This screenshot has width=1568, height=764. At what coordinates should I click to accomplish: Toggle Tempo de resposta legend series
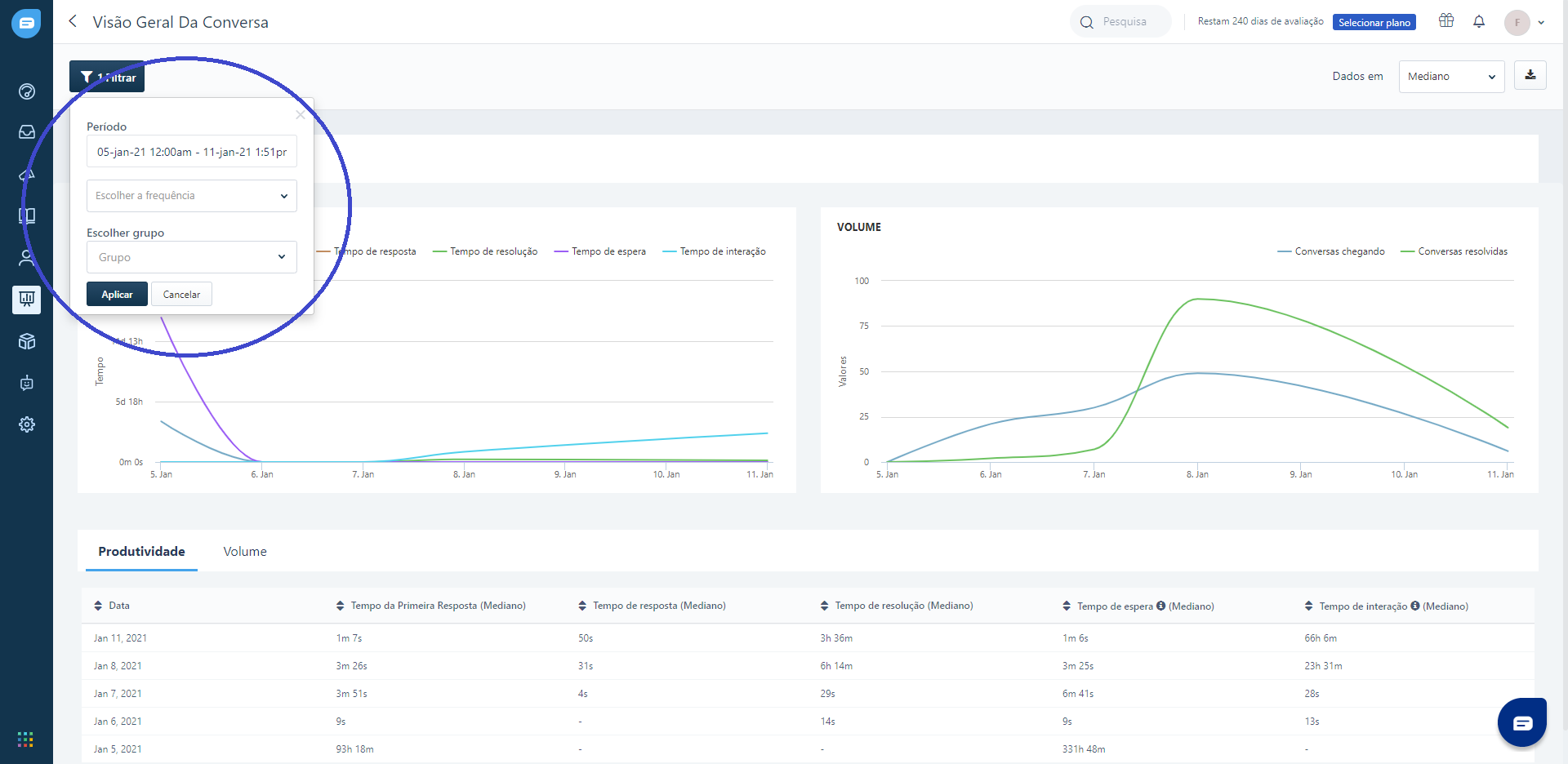(x=366, y=251)
